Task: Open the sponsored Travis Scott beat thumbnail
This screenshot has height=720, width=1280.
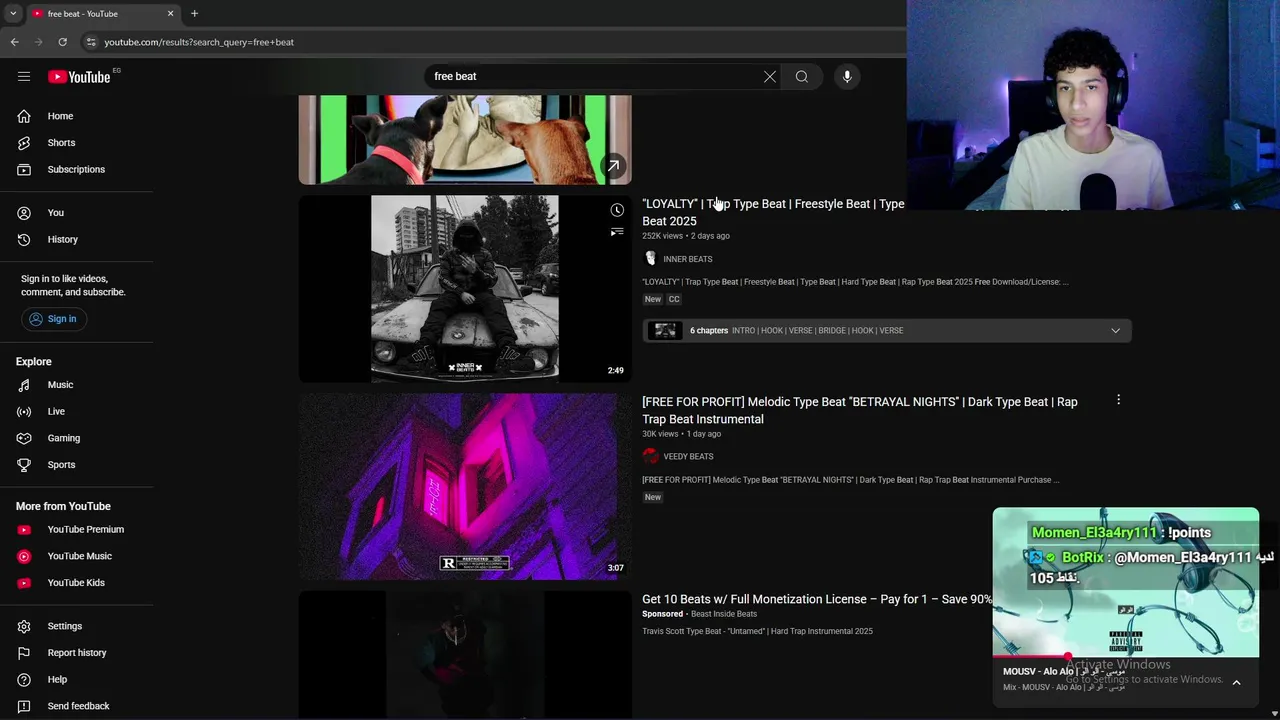Action: pyautogui.click(x=465, y=655)
